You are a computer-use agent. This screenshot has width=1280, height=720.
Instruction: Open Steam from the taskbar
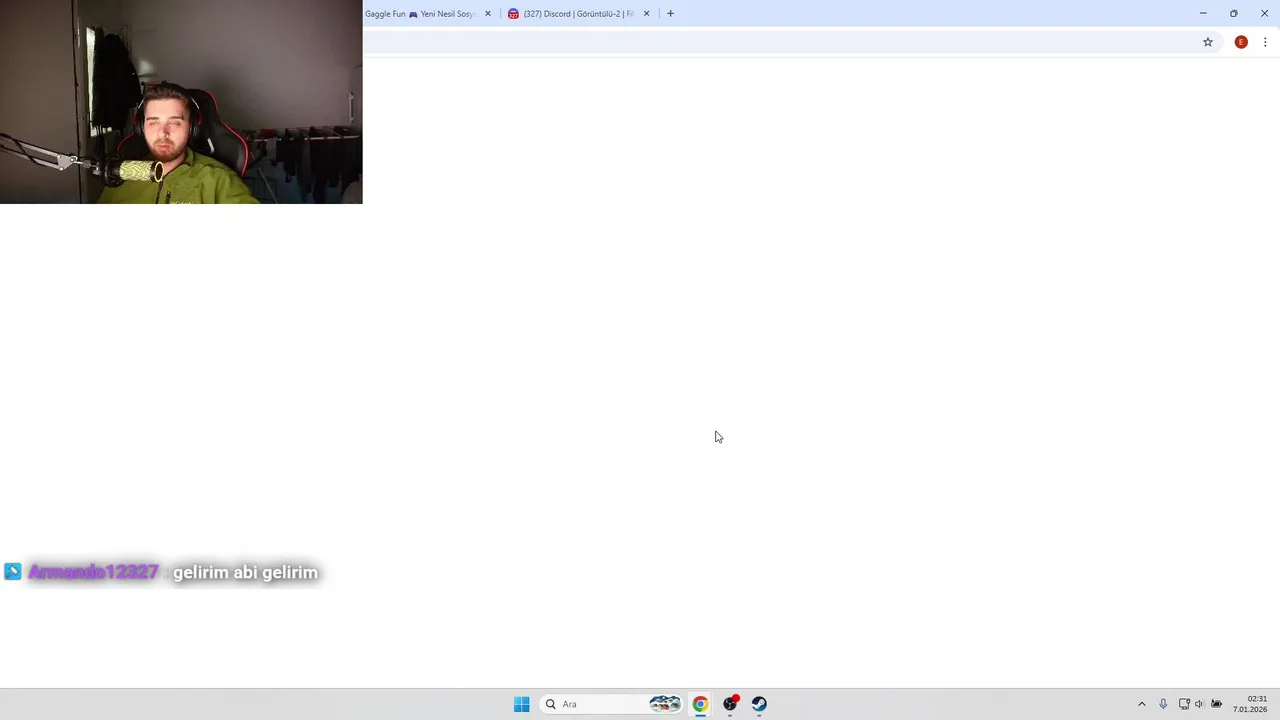[759, 704]
